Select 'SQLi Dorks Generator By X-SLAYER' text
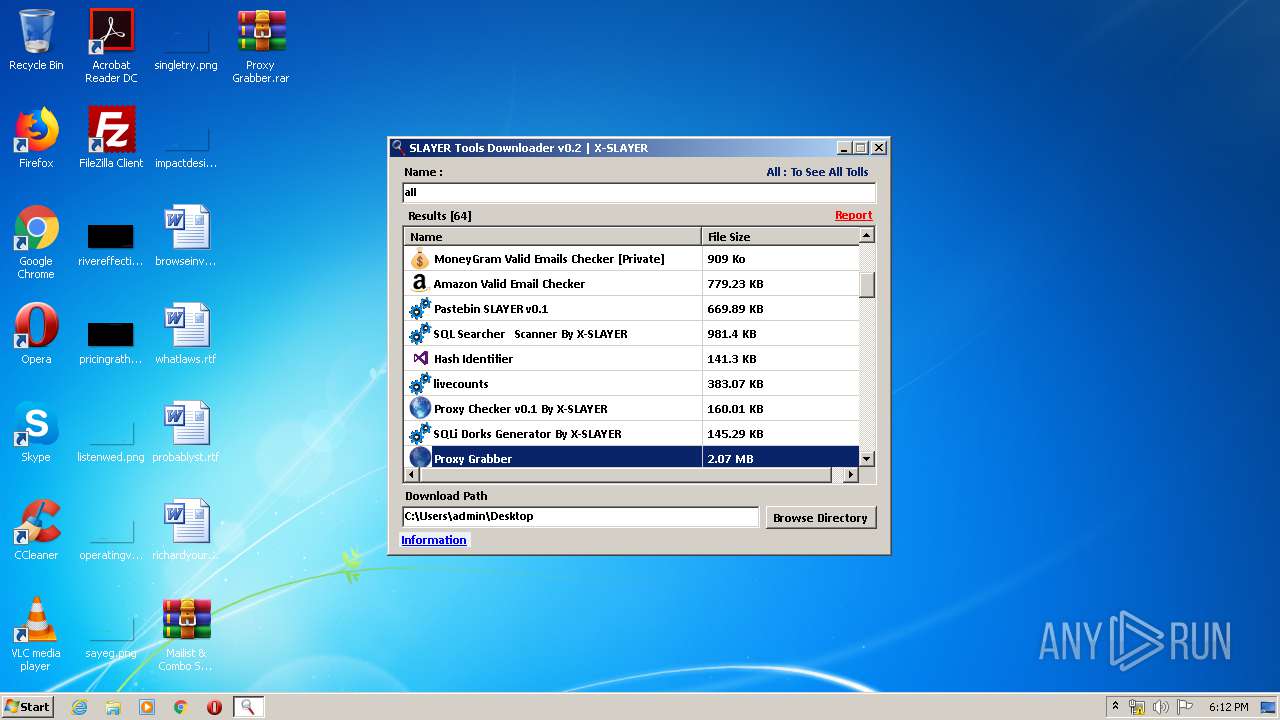The height and width of the screenshot is (720, 1280). [x=527, y=434]
